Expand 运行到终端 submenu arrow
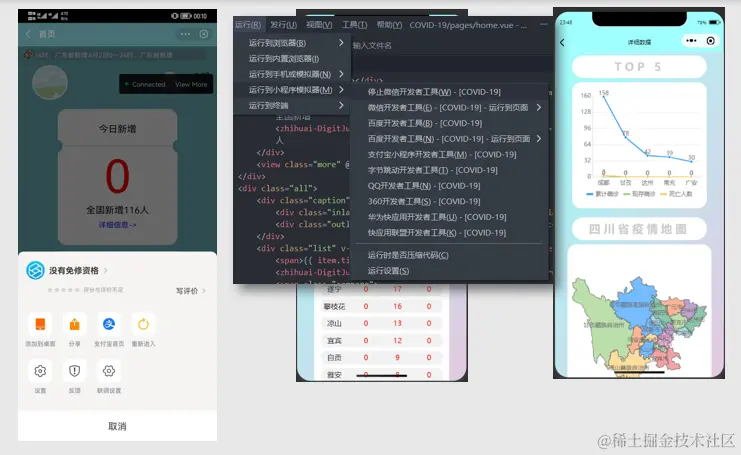Screen dimensions: 741x455 (x=341, y=105)
